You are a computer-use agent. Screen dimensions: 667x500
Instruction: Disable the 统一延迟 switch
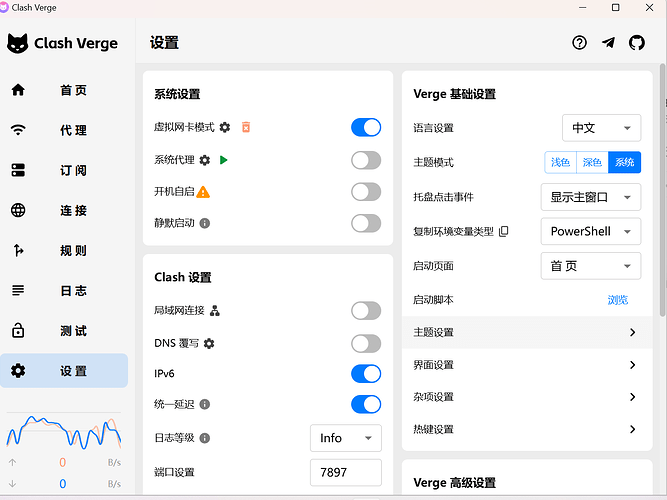[366, 404]
